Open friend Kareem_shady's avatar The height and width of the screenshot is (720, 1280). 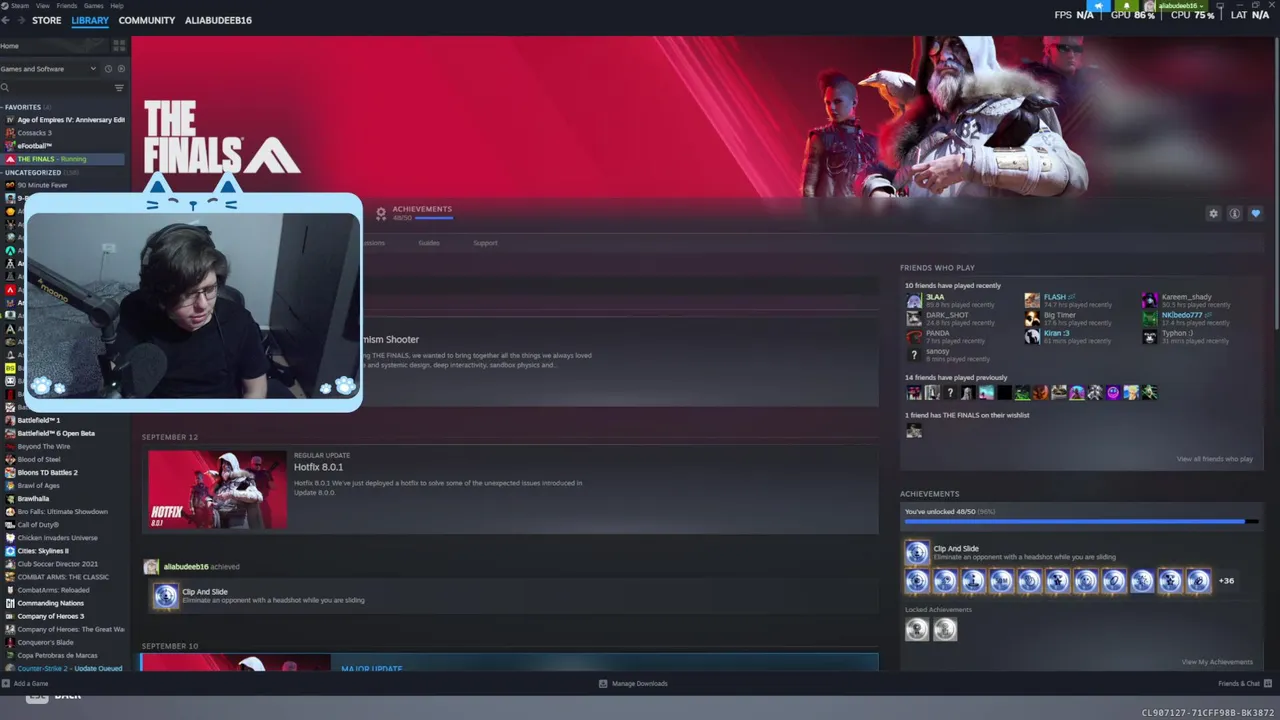pyautogui.click(x=1150, y=301)
